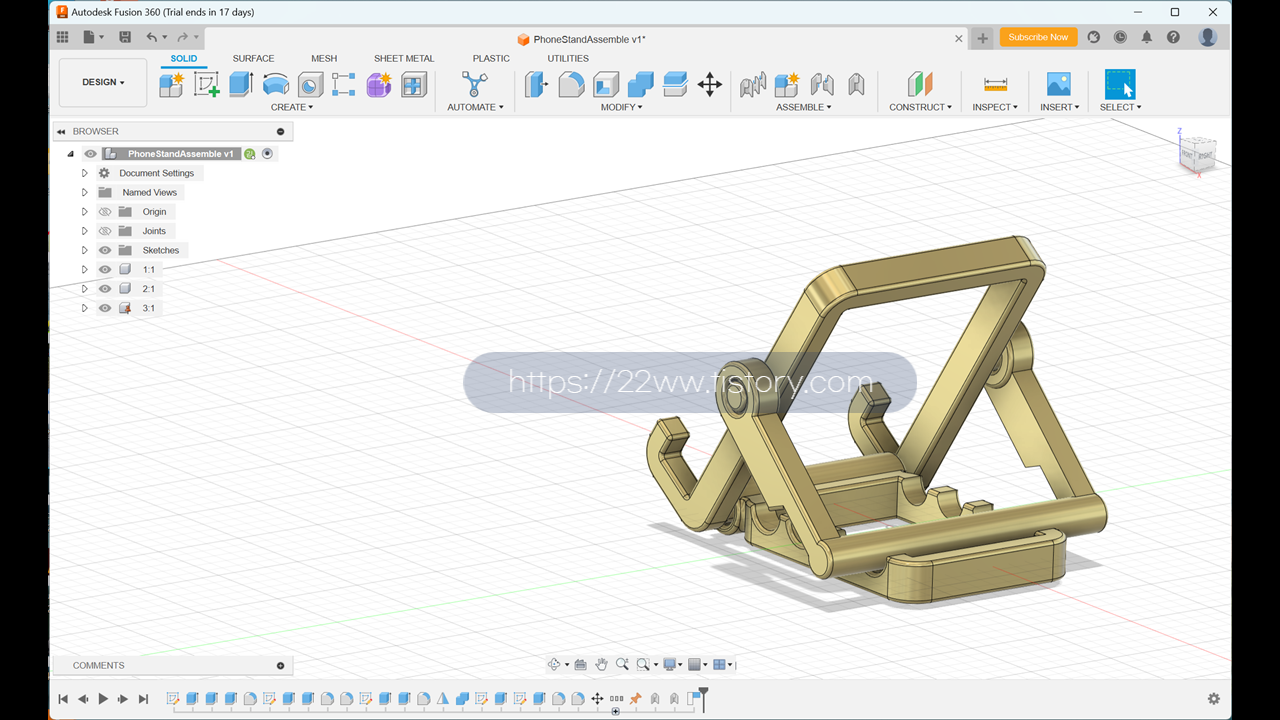Viewport: 1280px width, 720px height.
Task: Open the MODIFY dropdown menu
Action: point(622,107)
